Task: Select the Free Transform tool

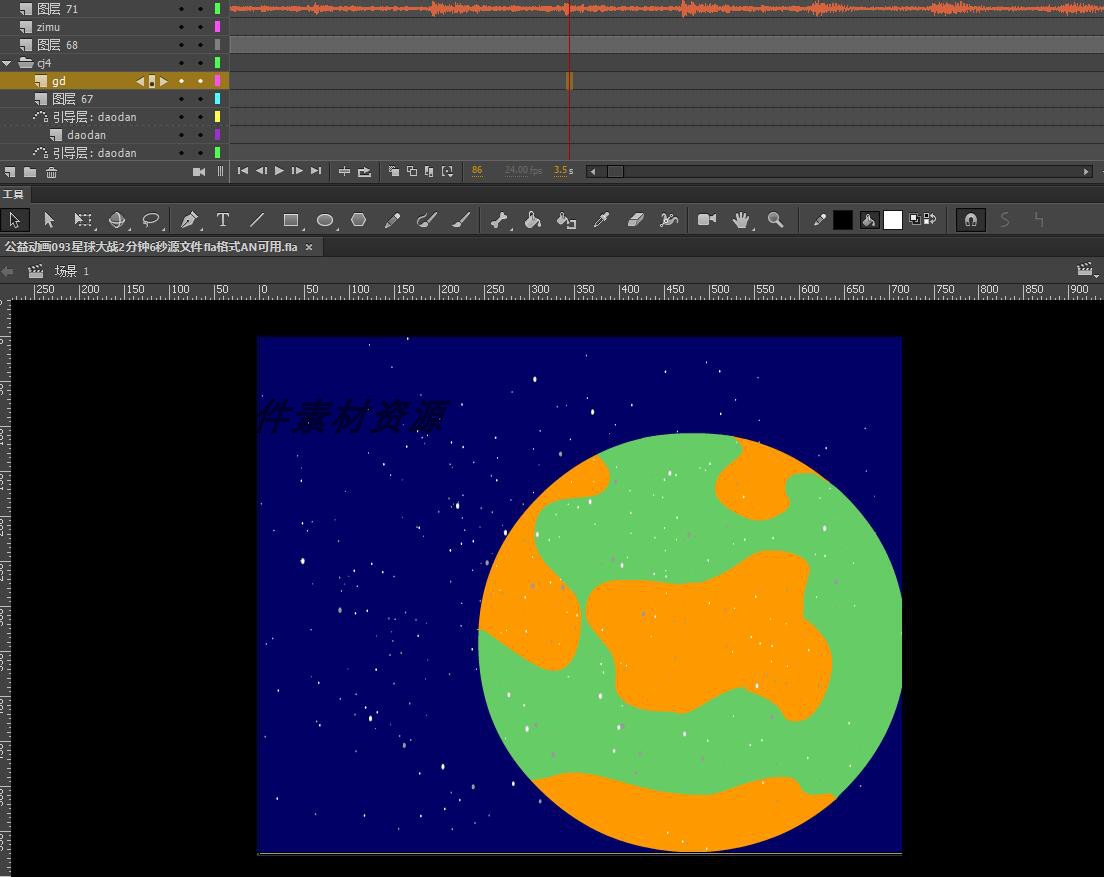Action: coord(83,220)
